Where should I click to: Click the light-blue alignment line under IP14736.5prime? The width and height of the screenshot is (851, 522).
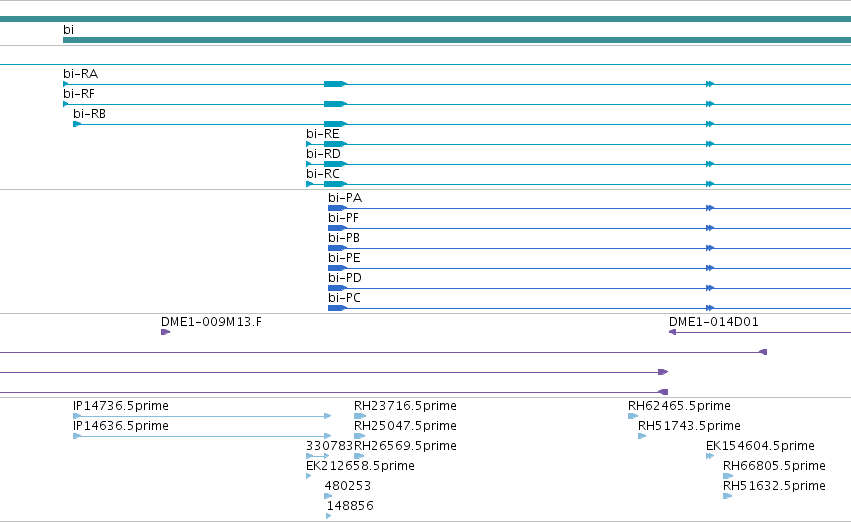202,416
